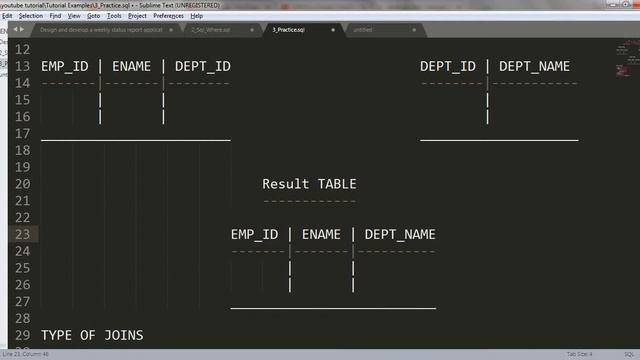Open the Edit menu
This screenshot has width=640, height=360.
point(7,16)
